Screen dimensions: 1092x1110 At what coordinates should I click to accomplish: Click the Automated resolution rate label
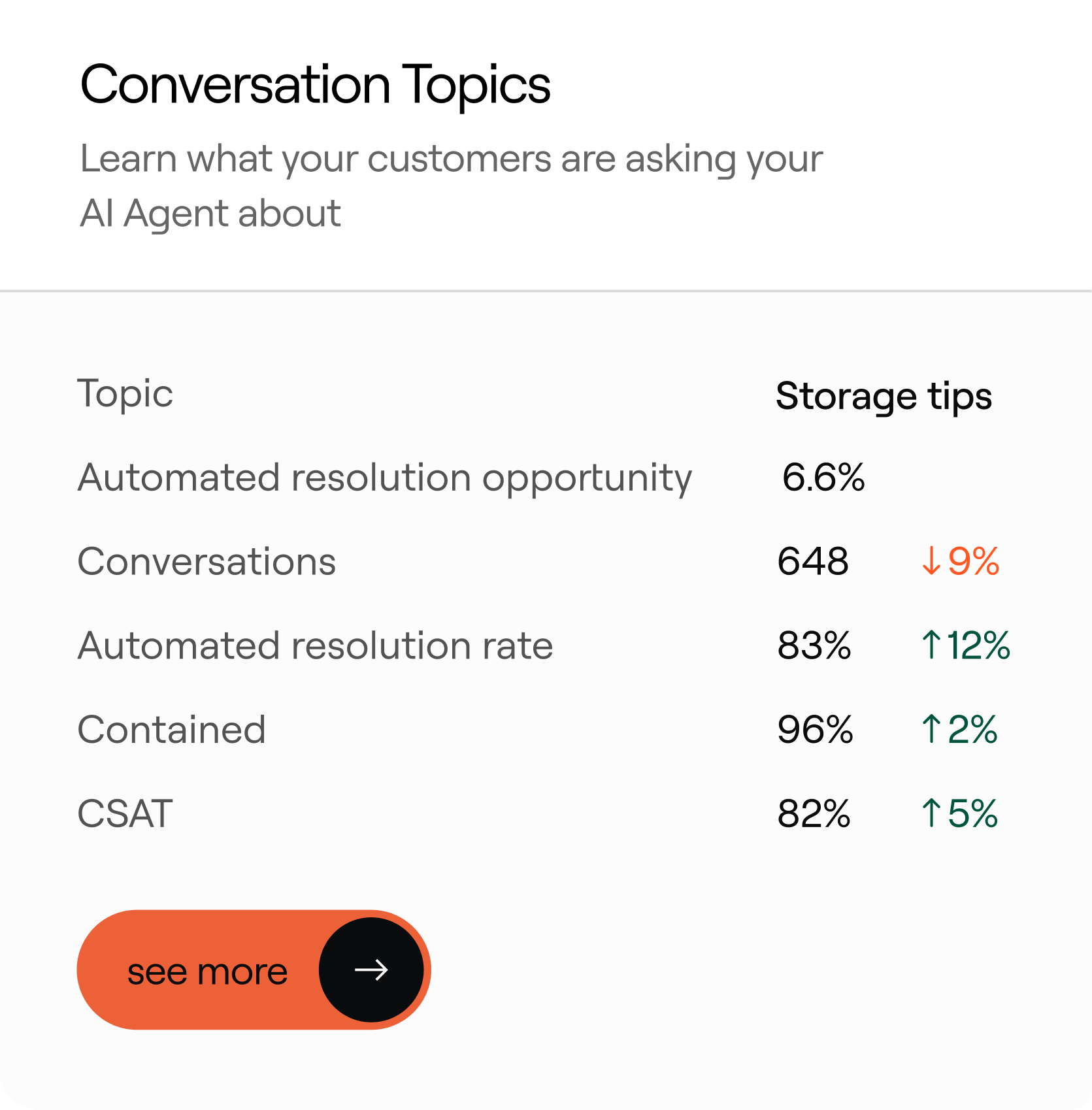coord(314,645)
